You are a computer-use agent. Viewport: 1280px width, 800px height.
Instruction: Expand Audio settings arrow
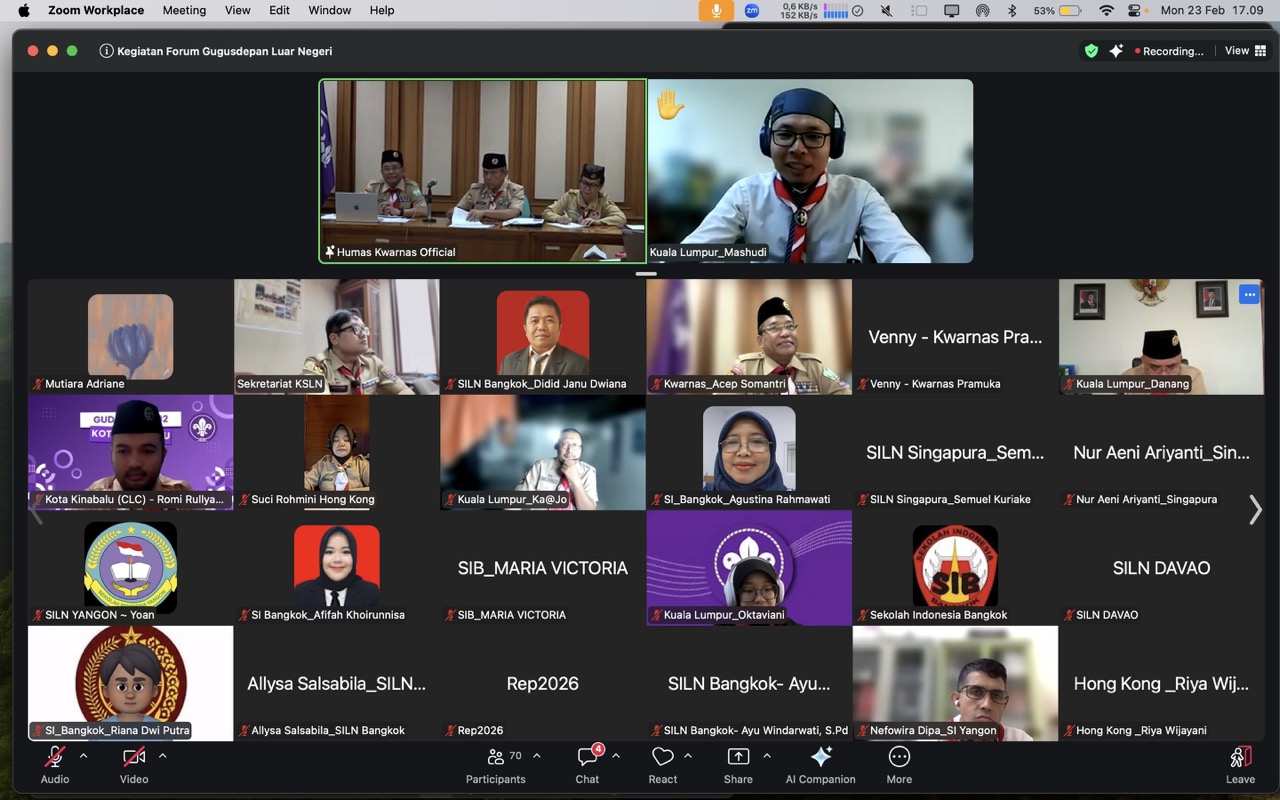83,756
